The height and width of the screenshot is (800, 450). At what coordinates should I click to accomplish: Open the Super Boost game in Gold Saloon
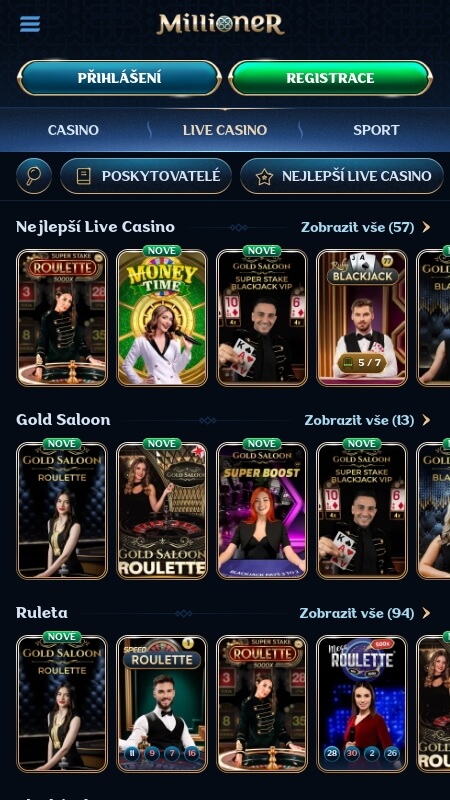[x=262, y=510]
